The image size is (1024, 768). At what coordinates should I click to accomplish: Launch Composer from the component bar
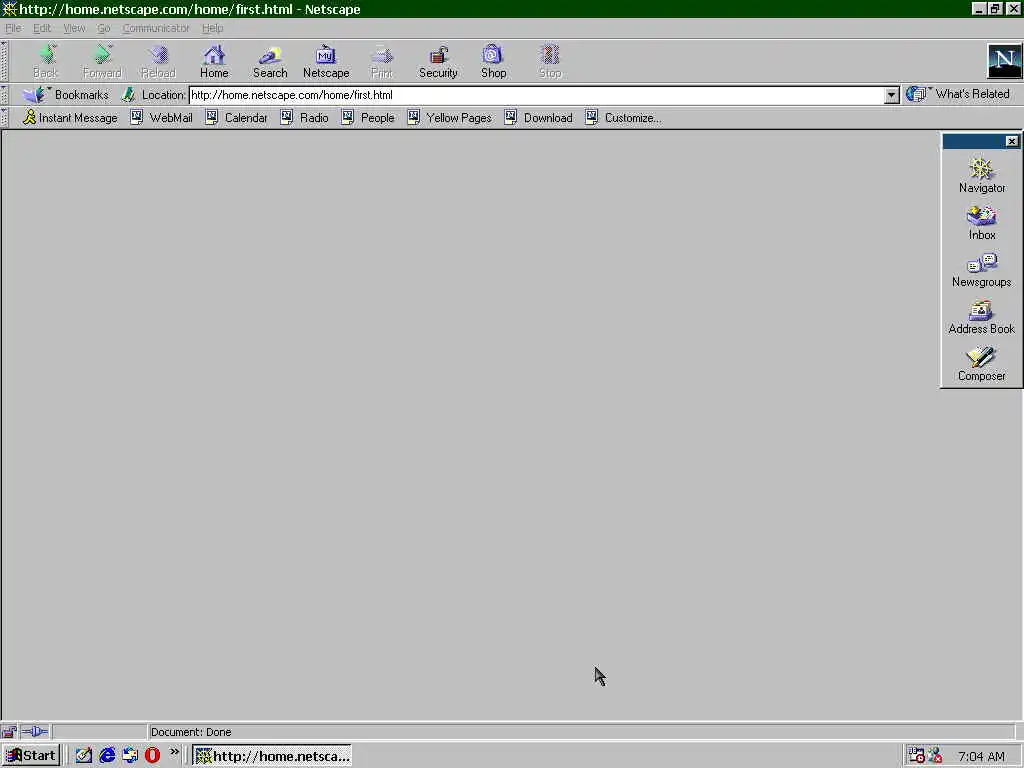[982, 363]
